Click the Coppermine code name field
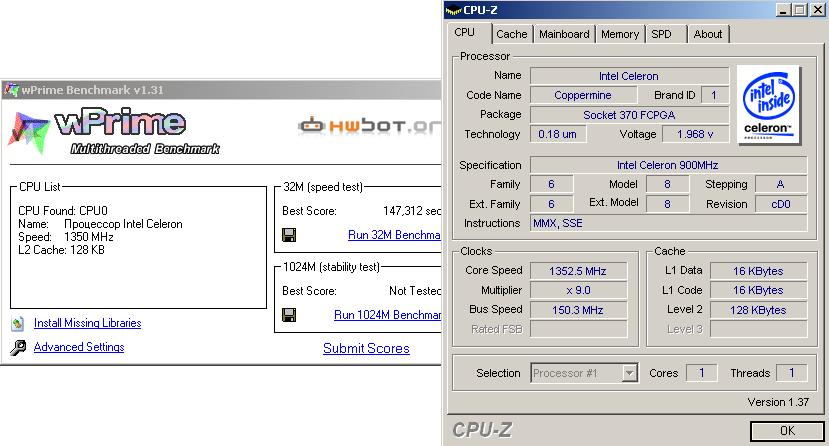 click(x=583, y=95)
